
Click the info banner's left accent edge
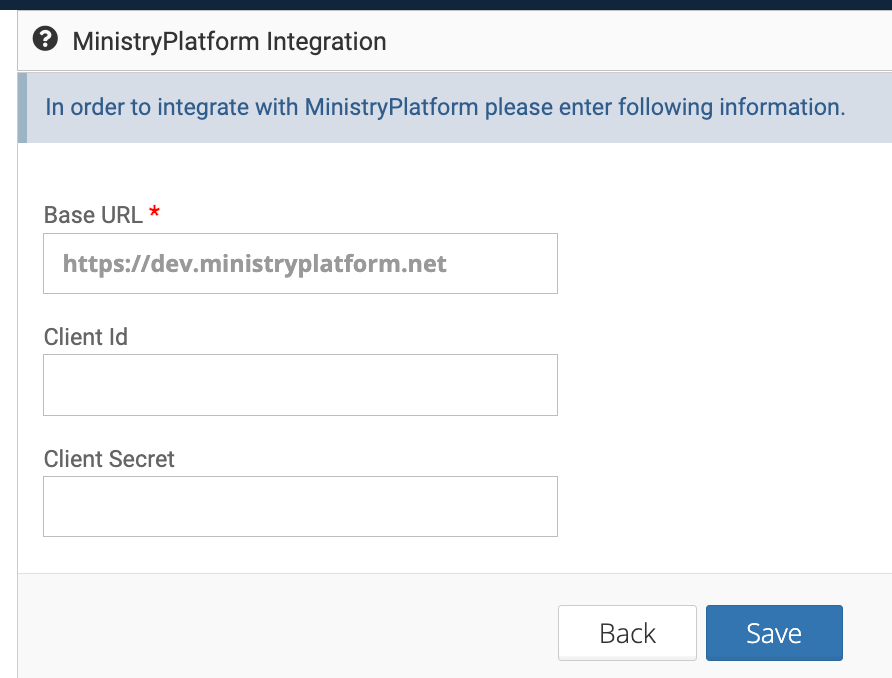coord(22,107)
